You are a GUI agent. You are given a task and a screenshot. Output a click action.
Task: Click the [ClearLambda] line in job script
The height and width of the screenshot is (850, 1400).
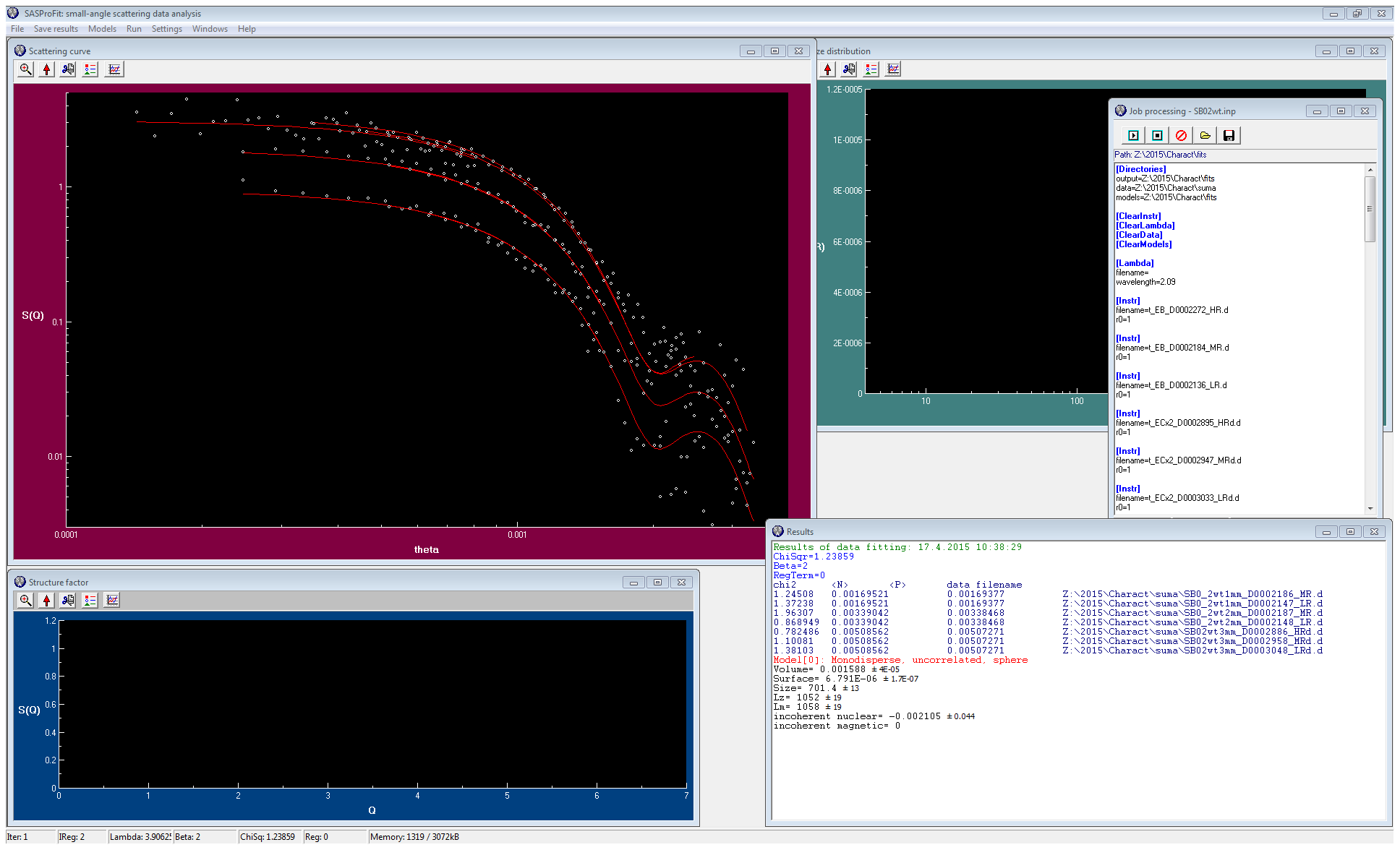pyautogui.click(x=1145, y=226)
